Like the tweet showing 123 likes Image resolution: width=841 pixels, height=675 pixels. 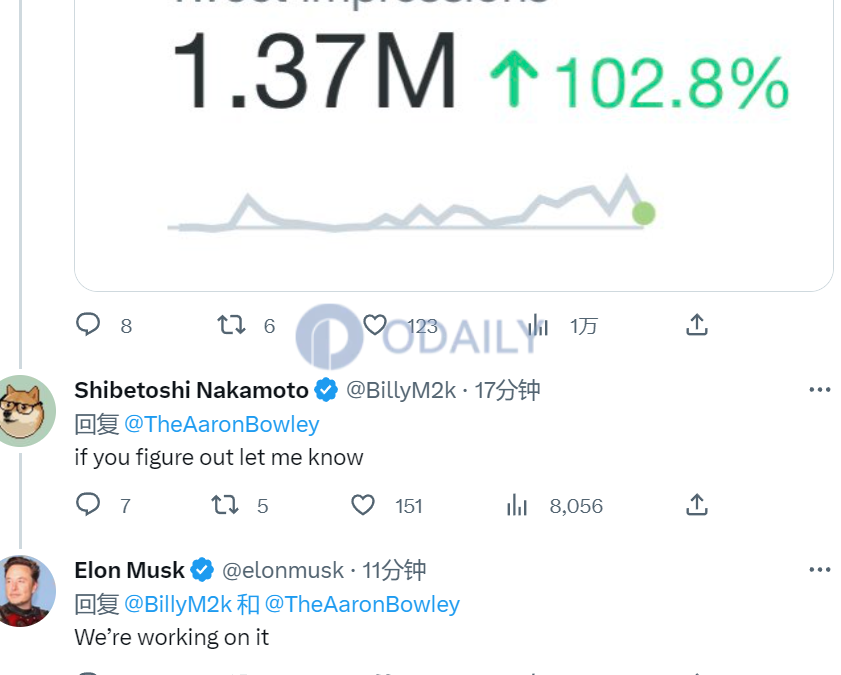click(374, 325)
